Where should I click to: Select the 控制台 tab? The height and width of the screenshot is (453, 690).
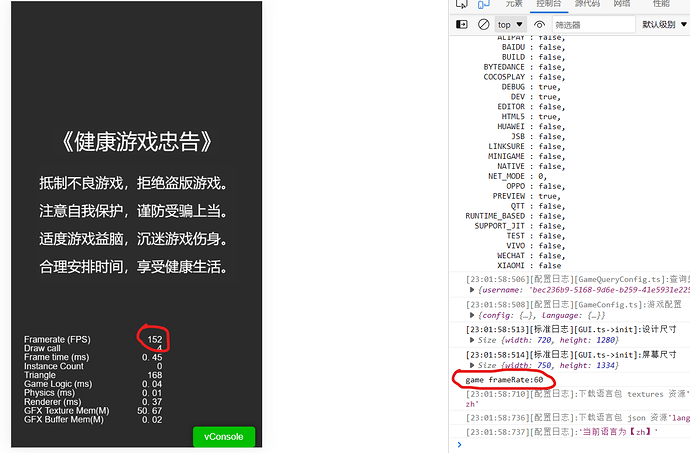(548, 4)
